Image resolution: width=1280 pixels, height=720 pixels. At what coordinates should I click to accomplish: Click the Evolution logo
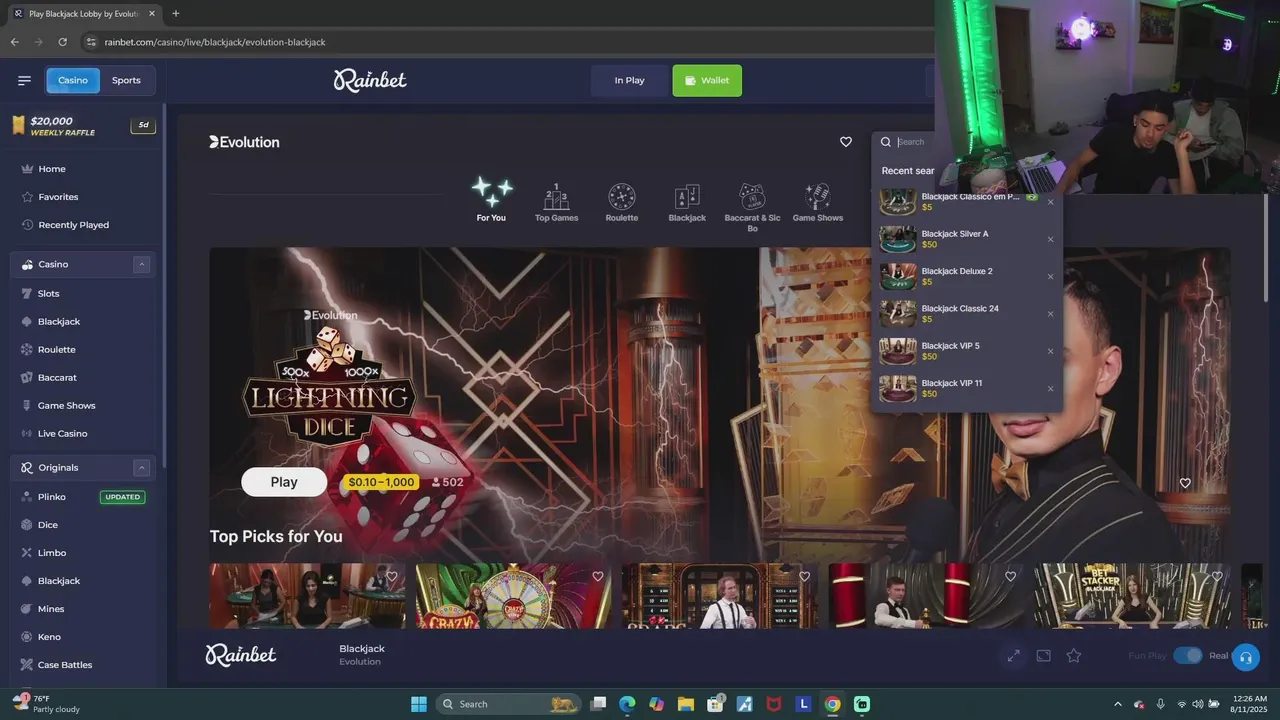pyautogui.click(x=244, y=142)
